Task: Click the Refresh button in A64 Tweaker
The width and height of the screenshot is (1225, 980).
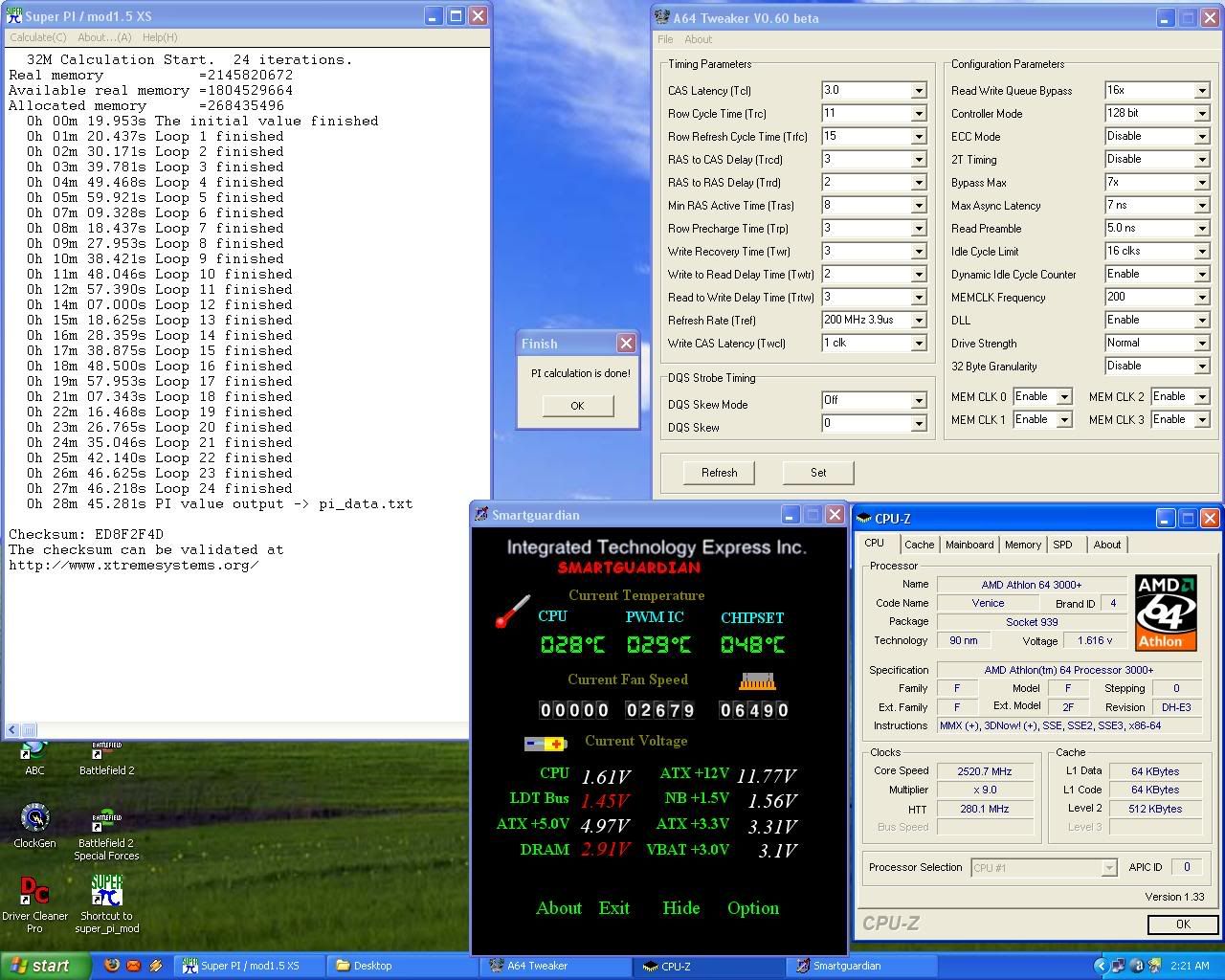Action: pos(719,473)
